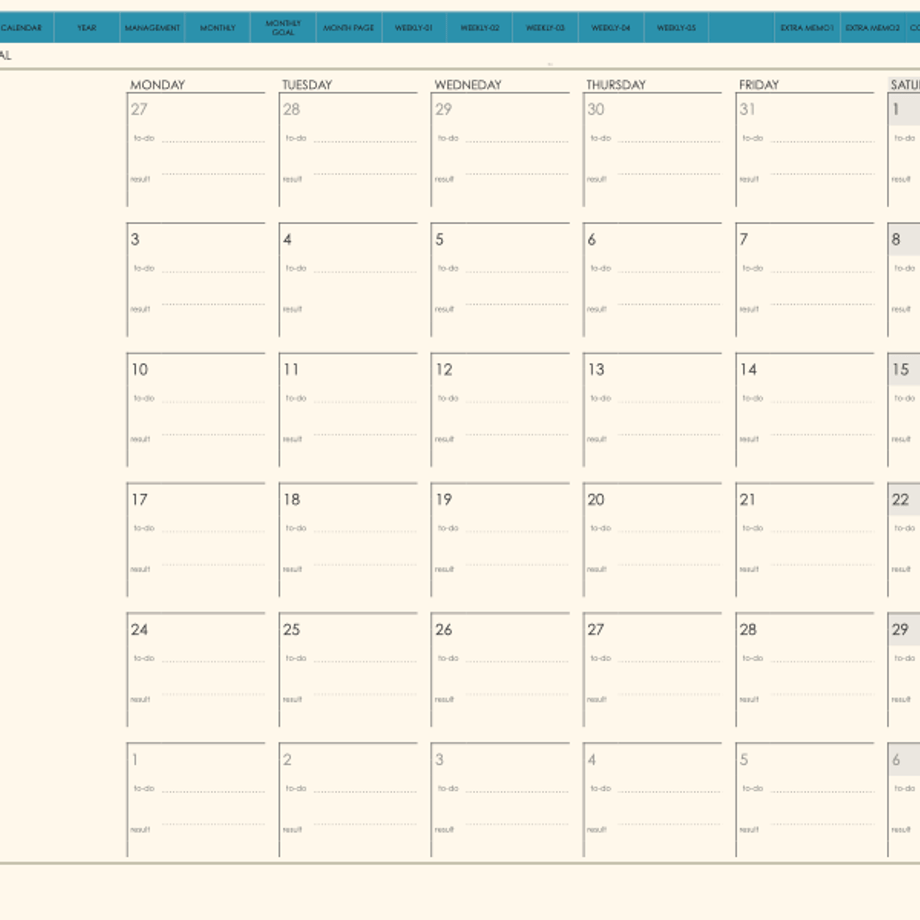Screen dimensions: 920x920
Task: Open date 18 on Tuesday
Action: click(x=292, y=499)
